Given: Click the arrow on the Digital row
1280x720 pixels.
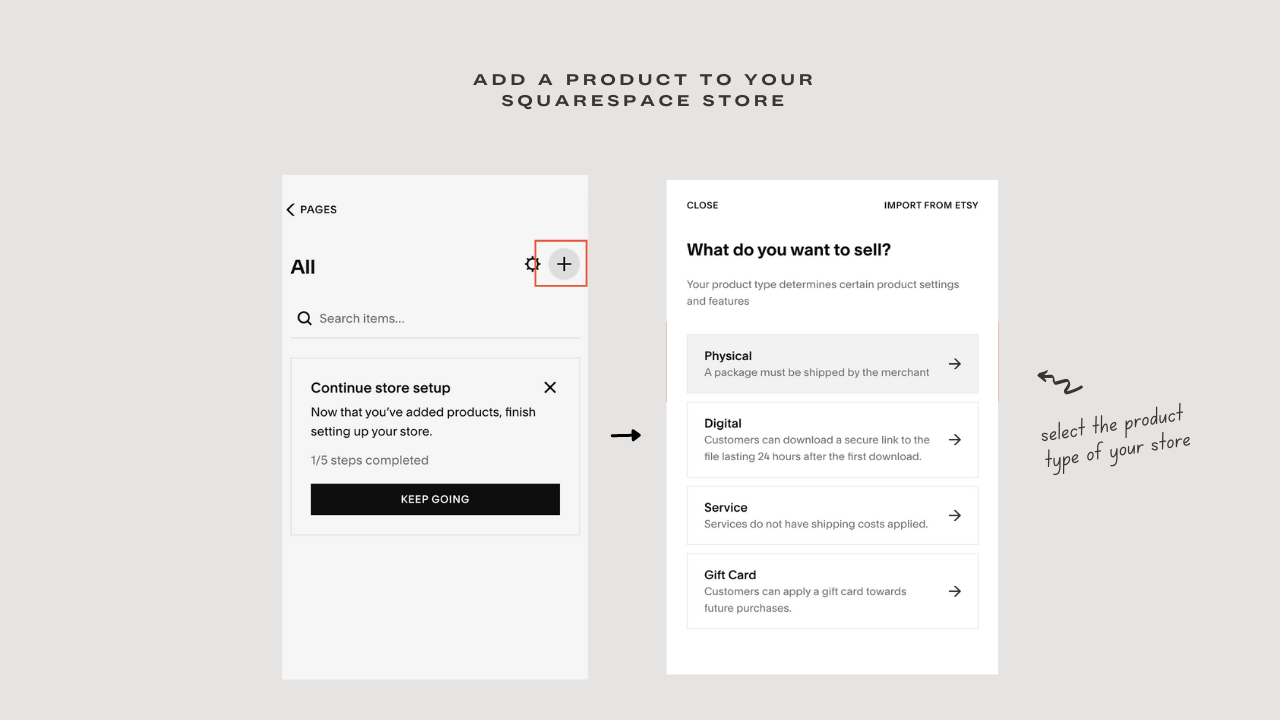Looking at the screenshot, I should click(955, 440).
